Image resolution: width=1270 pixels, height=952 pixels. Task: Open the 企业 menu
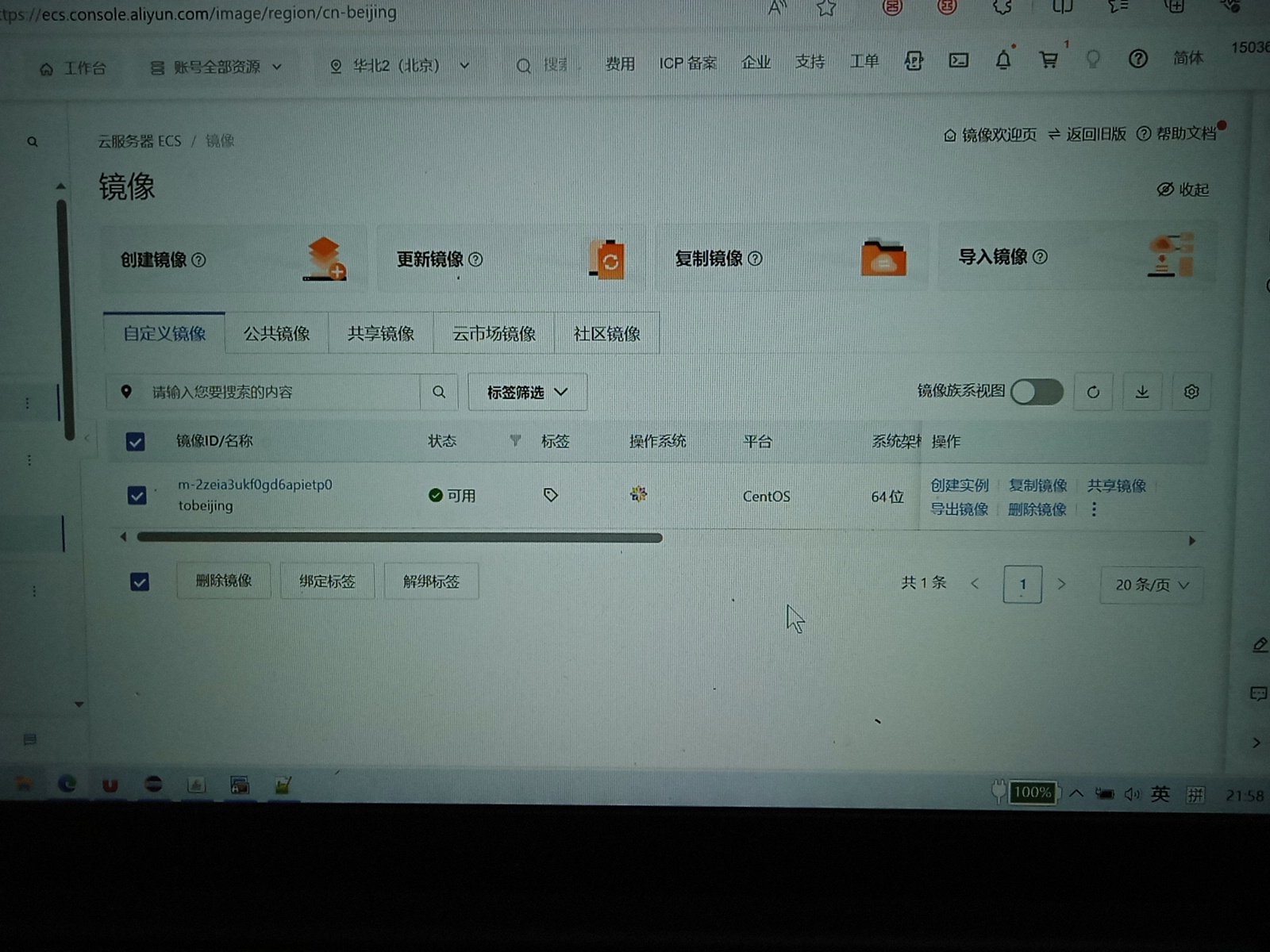(x=756, y=63)
